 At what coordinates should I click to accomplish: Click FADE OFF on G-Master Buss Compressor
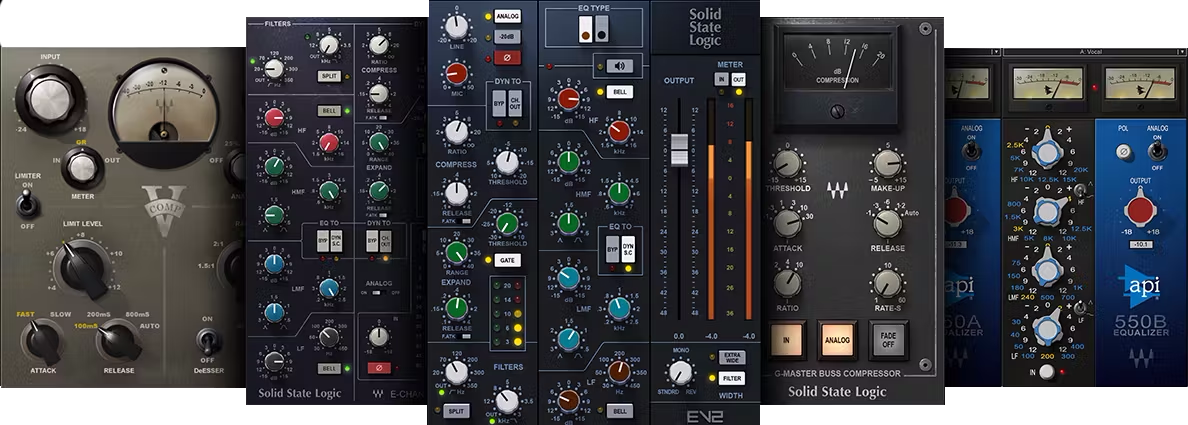pyautogui.click(x=887, y=340)
